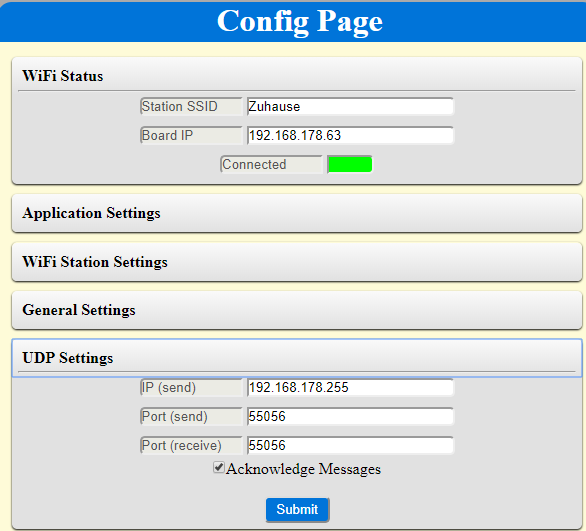The height and width of the screenshot is (531, 586).
Task: Click the Acknowledge Messages label text
Action: click(303, 469)
